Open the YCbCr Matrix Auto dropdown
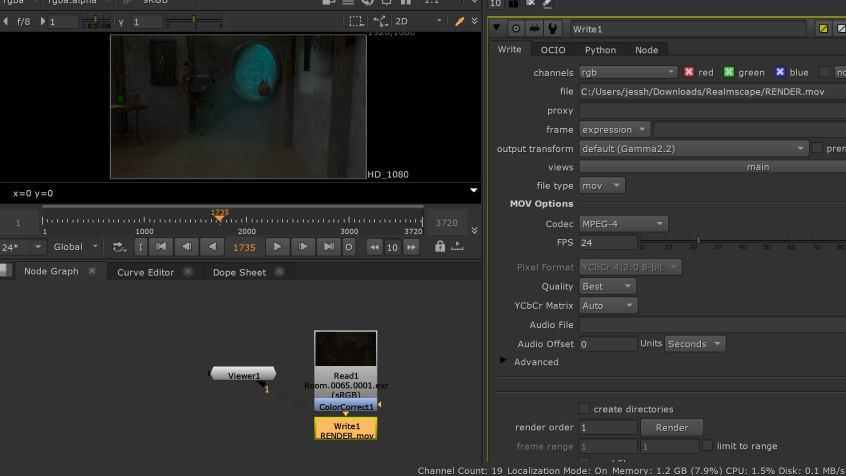The image size is (846, 476). (608, 305)
